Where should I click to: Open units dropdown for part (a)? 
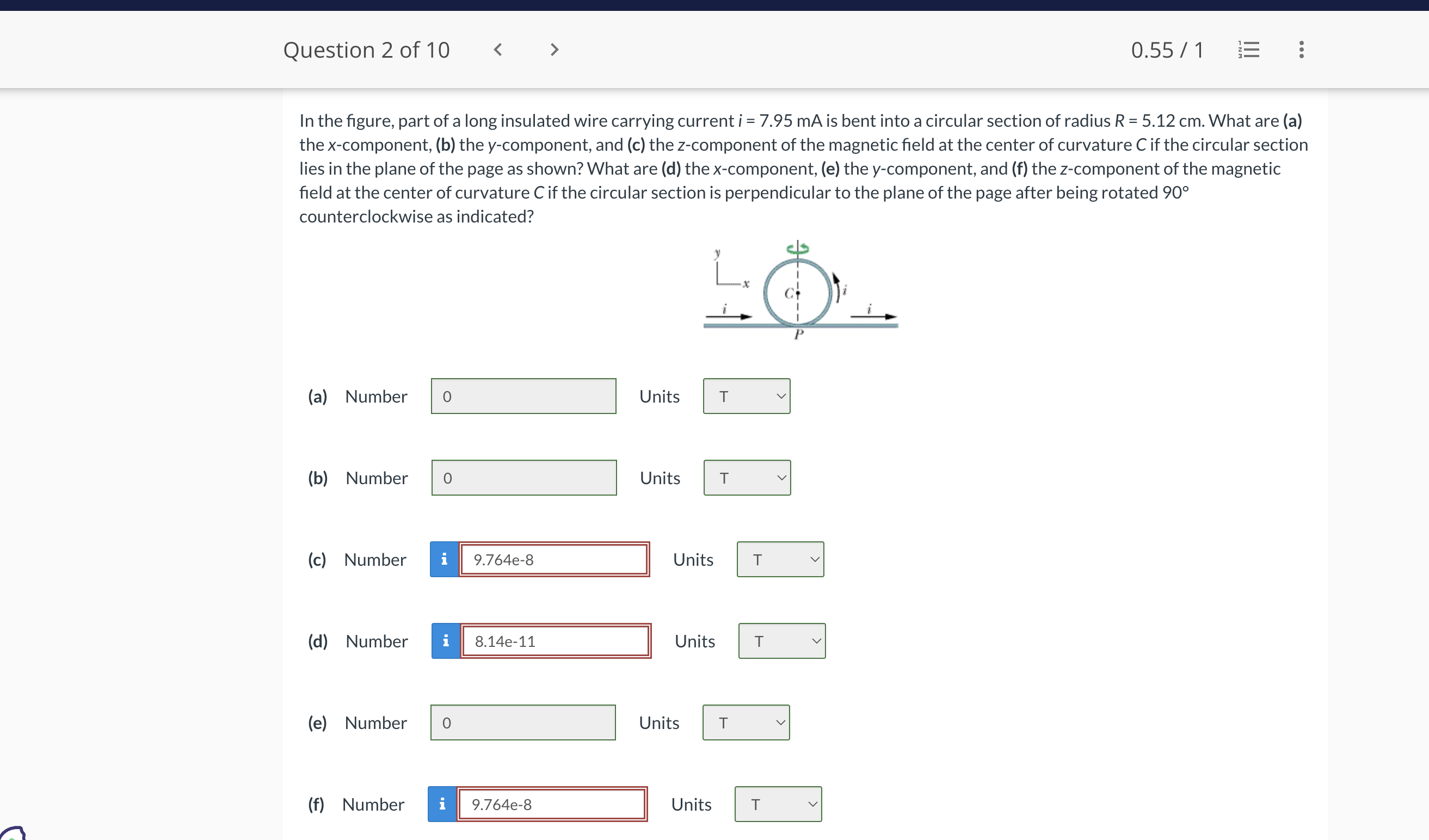click(x=746, y=396)
